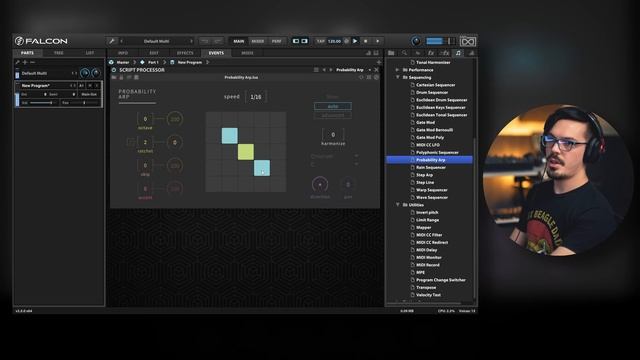This screenshot has height=360, width=640.
Task: Open the INFO tab
Action: pyautogui.click(x=123, y=53)
